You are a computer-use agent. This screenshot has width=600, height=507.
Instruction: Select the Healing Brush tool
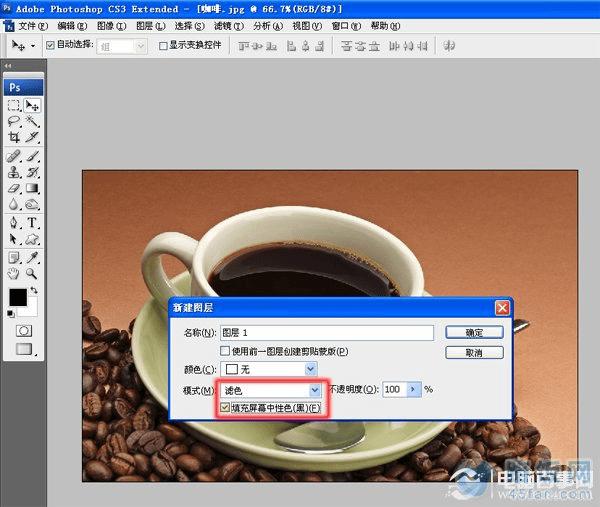tap(14, 156)
